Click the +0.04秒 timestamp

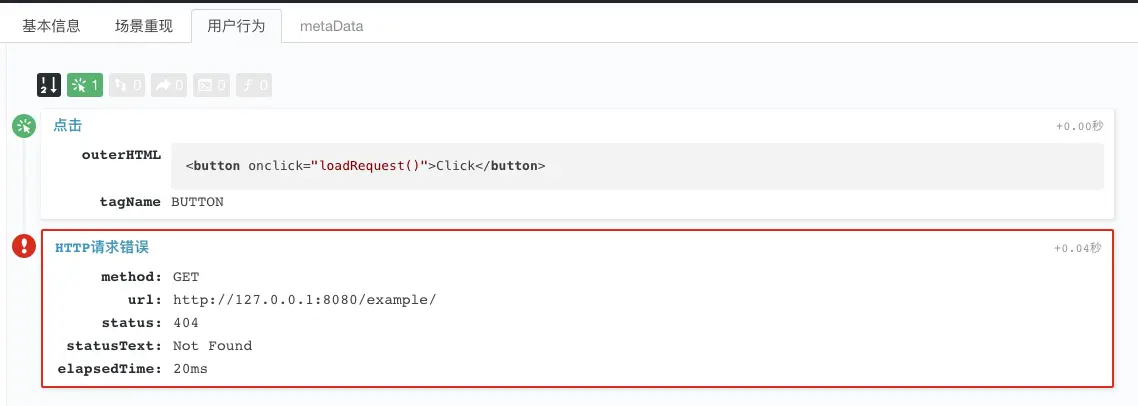pyautogui.click(x=1078, y=248)
